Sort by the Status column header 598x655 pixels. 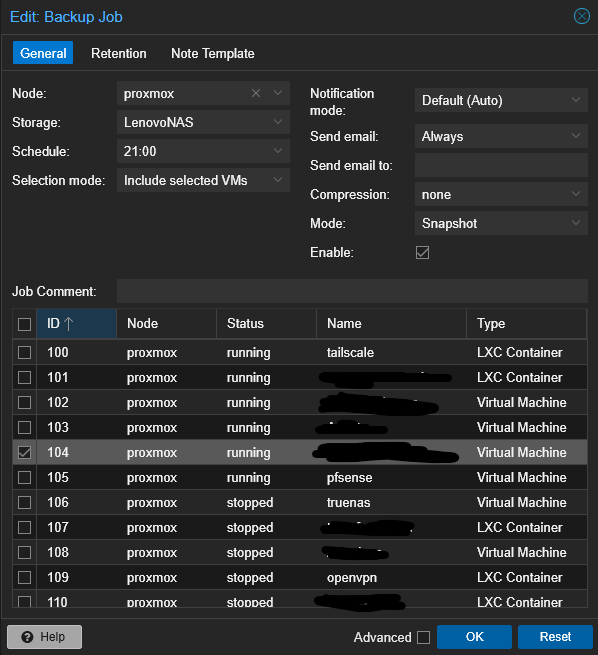coord(266,323)
